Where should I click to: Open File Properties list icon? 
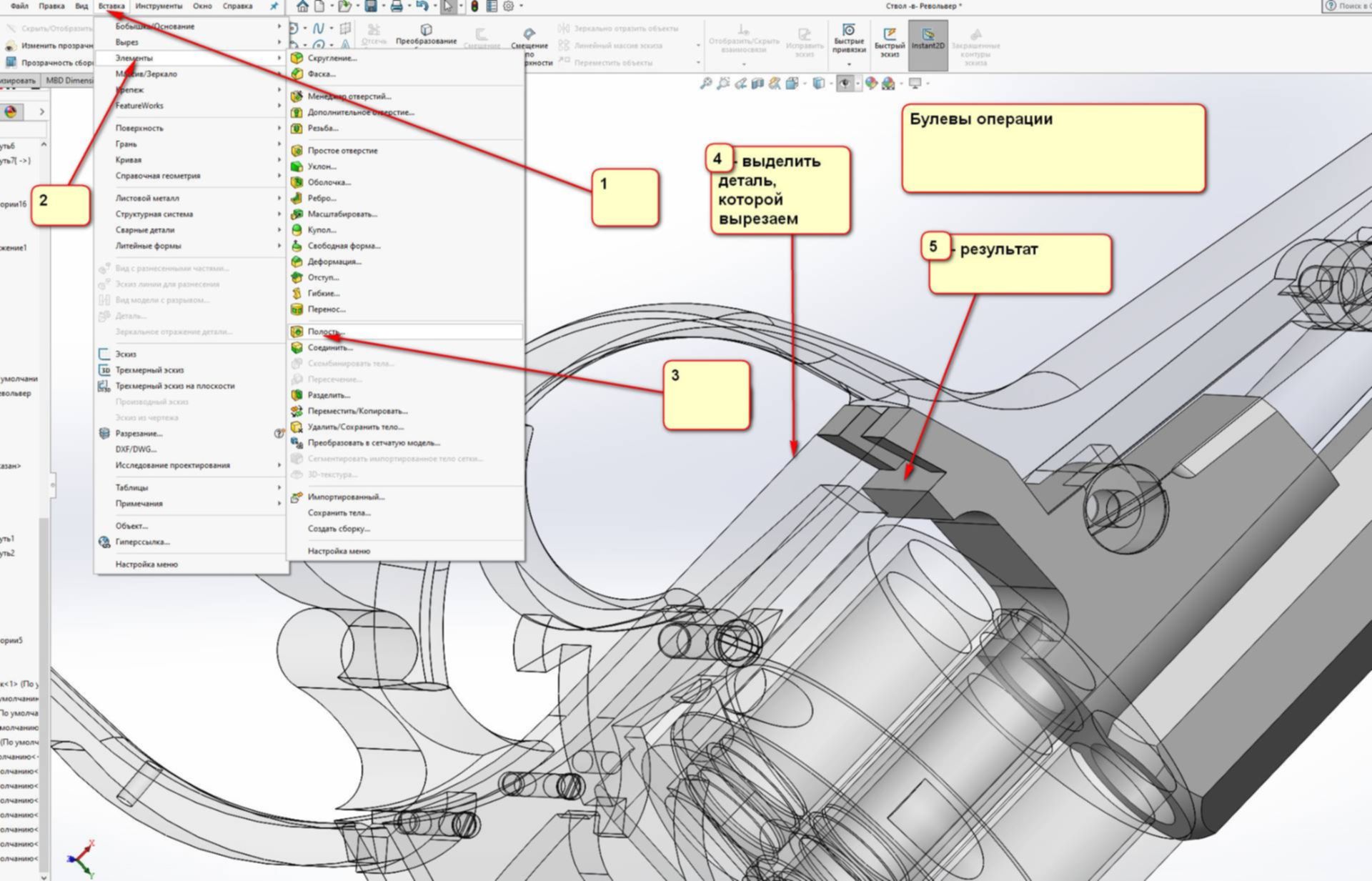tap(492, 6)
